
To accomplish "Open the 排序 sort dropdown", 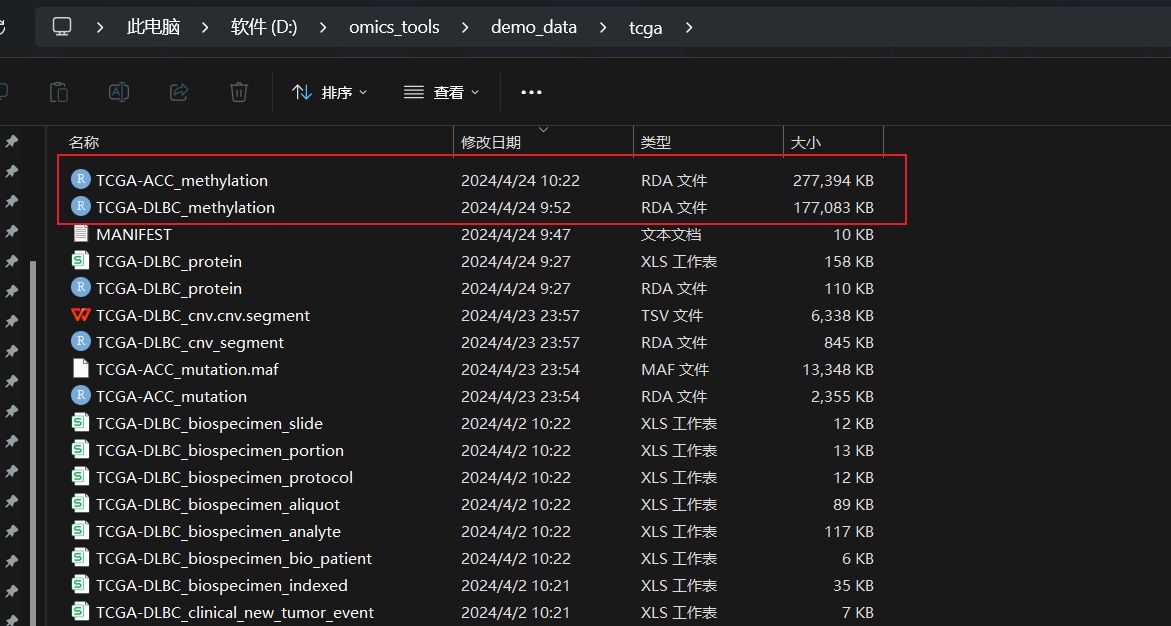I will pyautogui.click(x=330, y=92).
